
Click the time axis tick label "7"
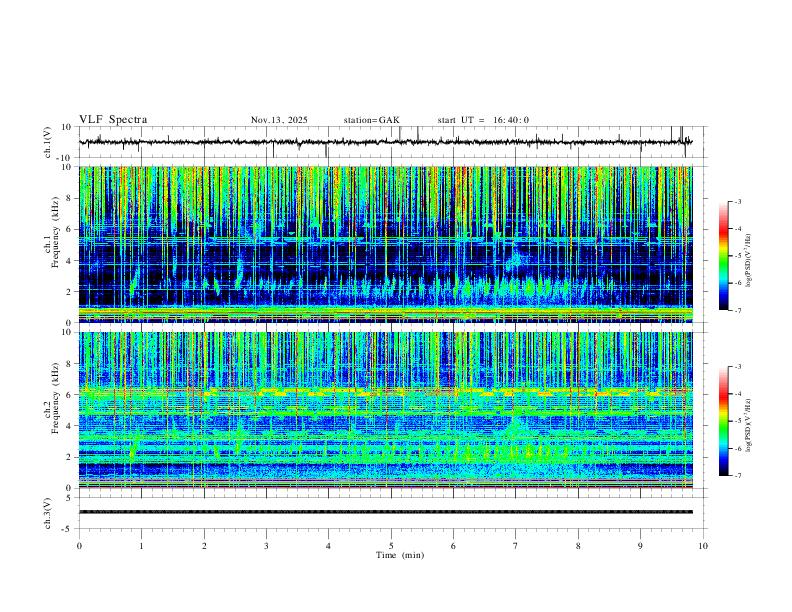point(516,546)
